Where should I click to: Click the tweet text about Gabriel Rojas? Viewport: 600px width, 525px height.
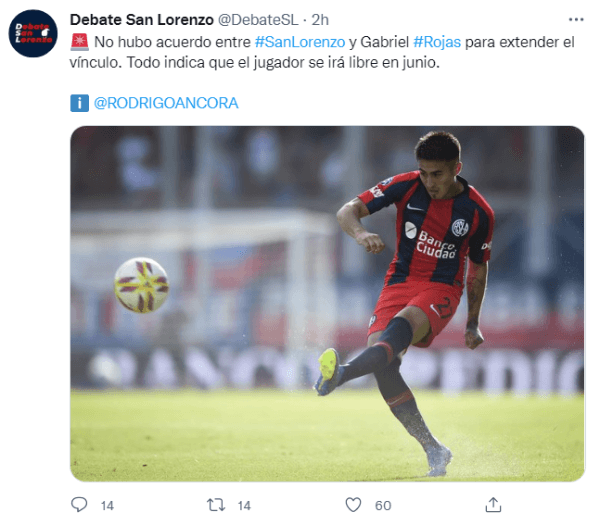[x=322, y=52]
